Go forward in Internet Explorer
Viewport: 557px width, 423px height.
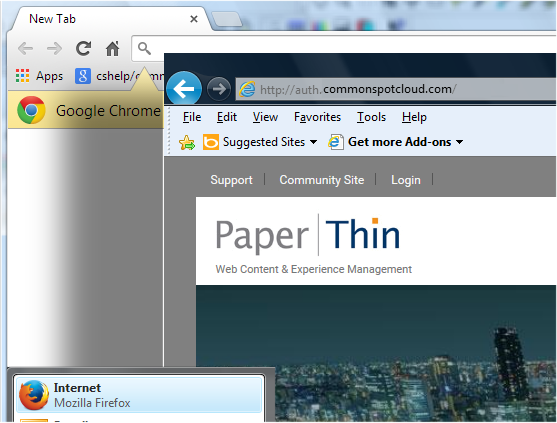coord(219,89)
